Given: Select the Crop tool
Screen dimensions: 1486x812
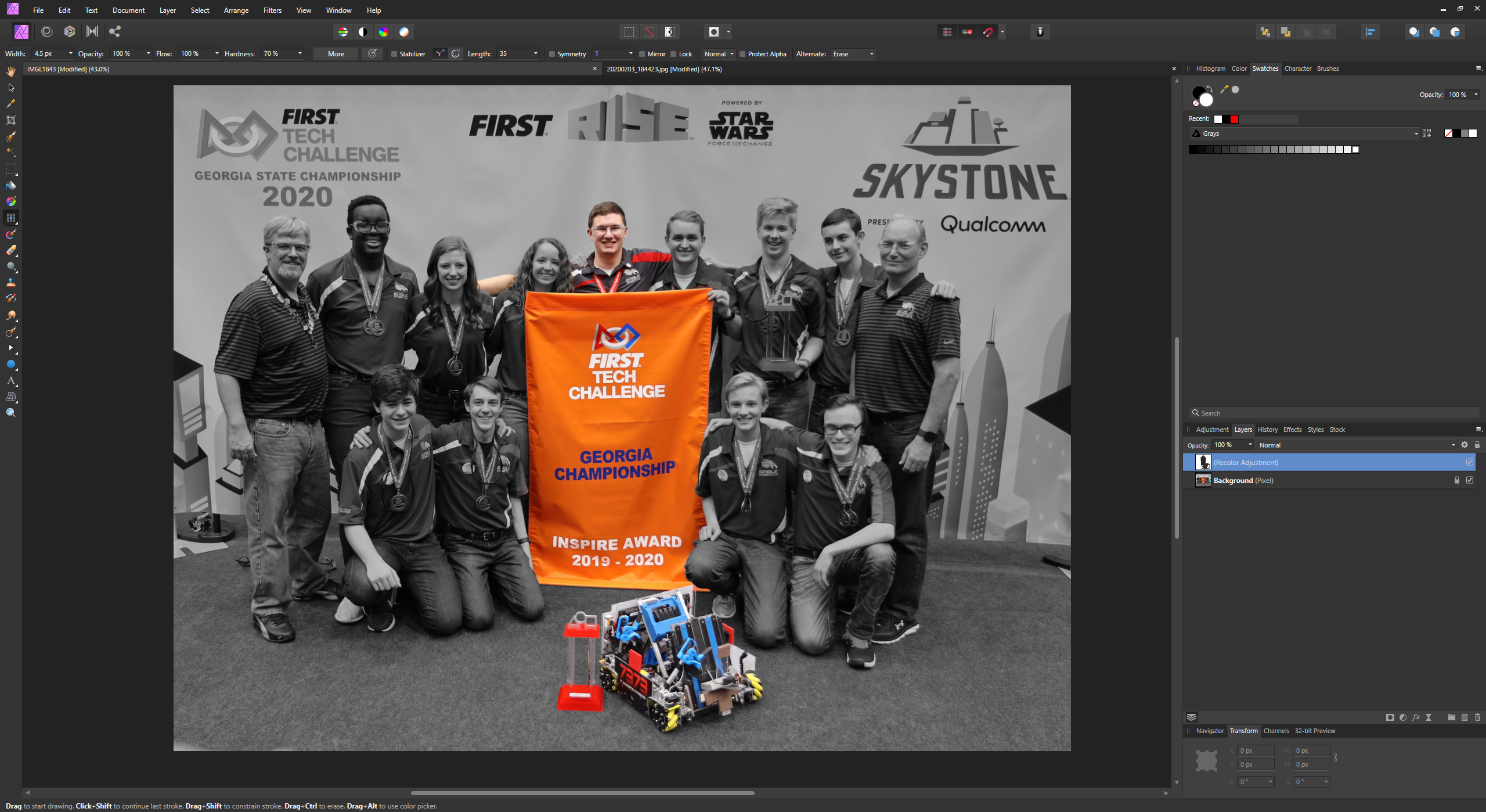Looking at the screenshot, I should tap(11, 120).
